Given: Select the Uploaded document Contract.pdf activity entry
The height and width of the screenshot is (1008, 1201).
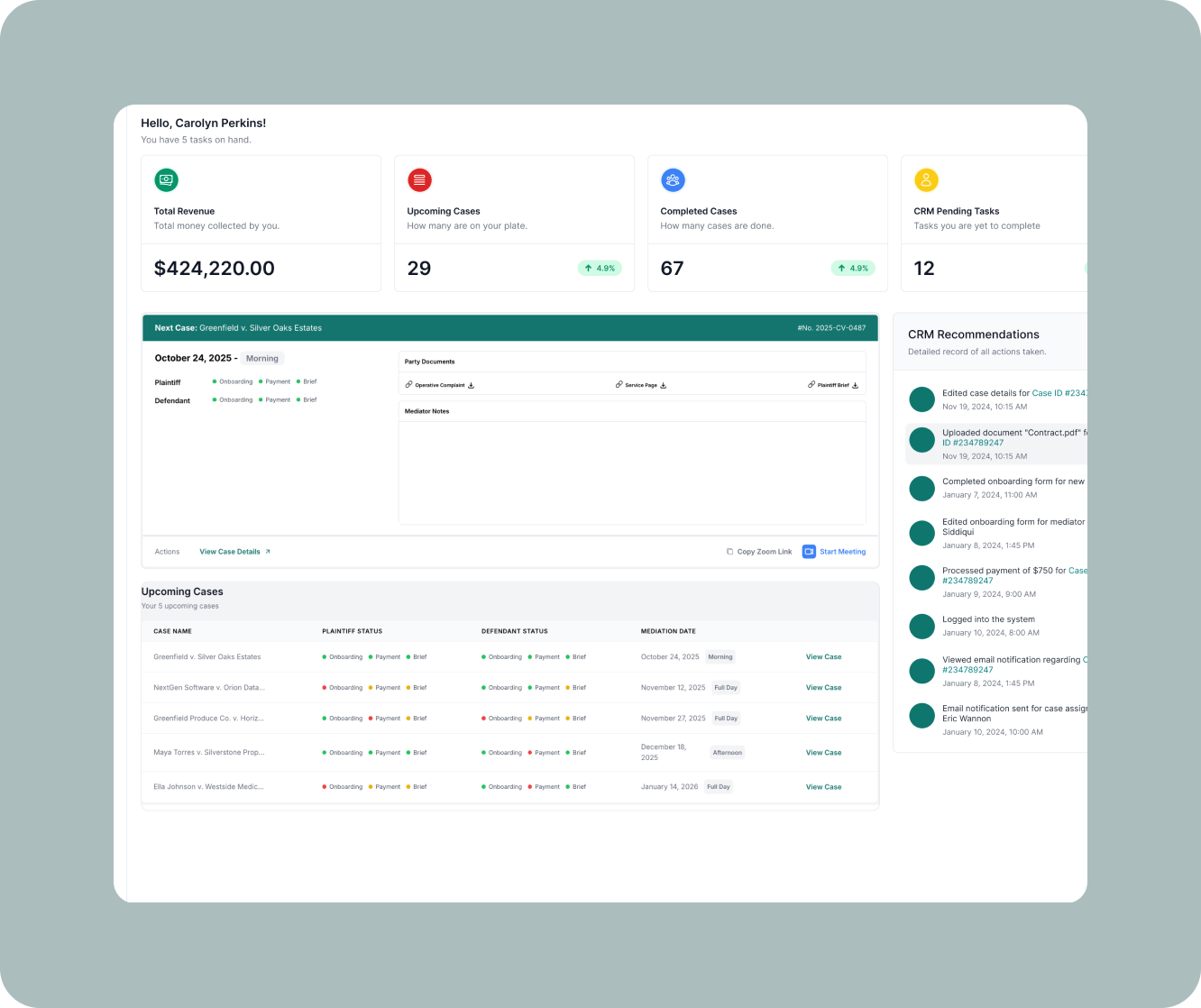Looking at the screenshot, I should coord(996,444).
